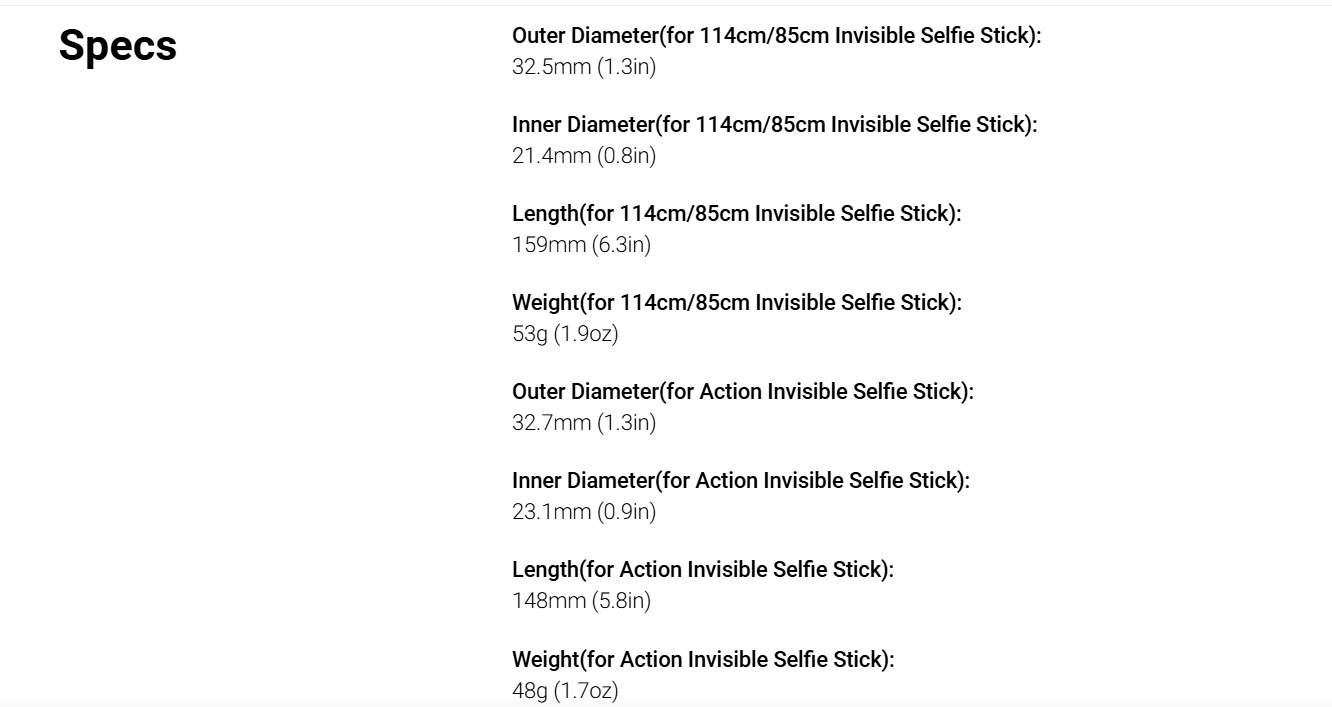The width and height of the screenshot is (1332, 707).
Task: Click Length label for 114cm/85cm Selfie Stick
Action: coord(736,214)
